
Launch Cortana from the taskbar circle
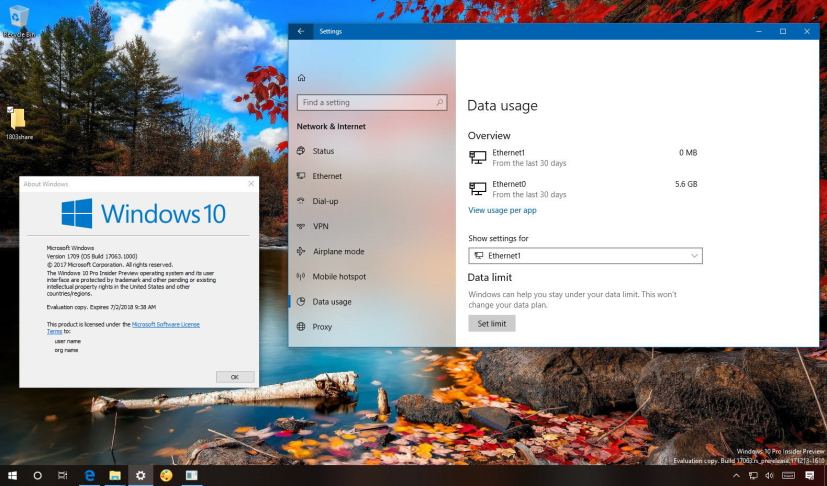click(37, 475)
